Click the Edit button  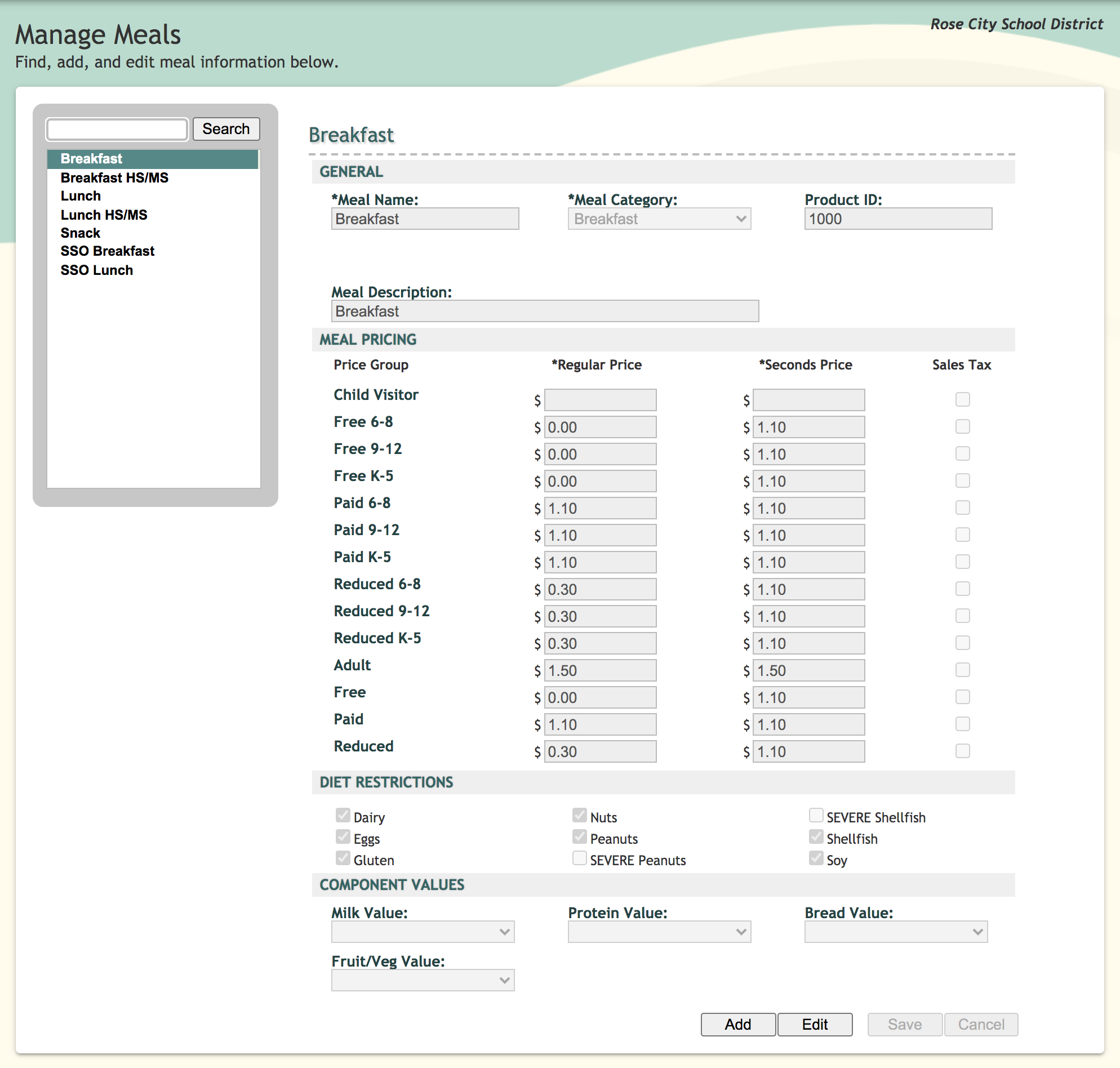814,1025
